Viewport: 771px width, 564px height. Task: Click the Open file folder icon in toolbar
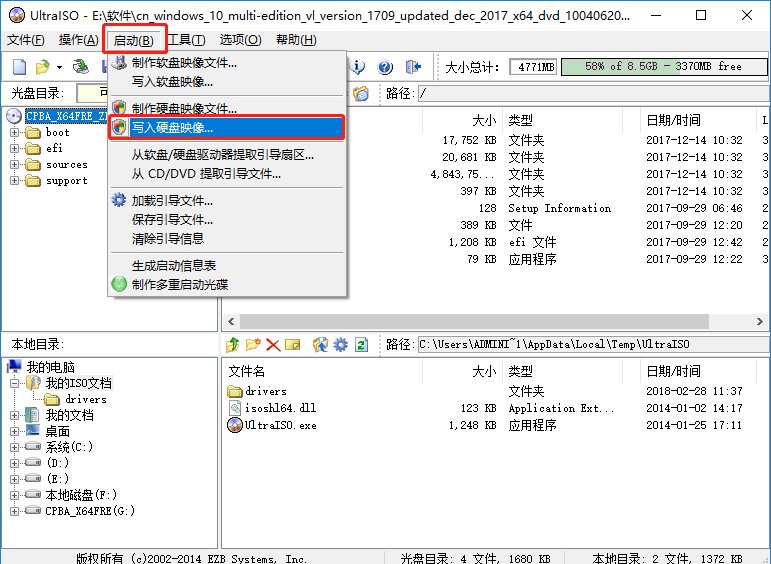point(43,66)
